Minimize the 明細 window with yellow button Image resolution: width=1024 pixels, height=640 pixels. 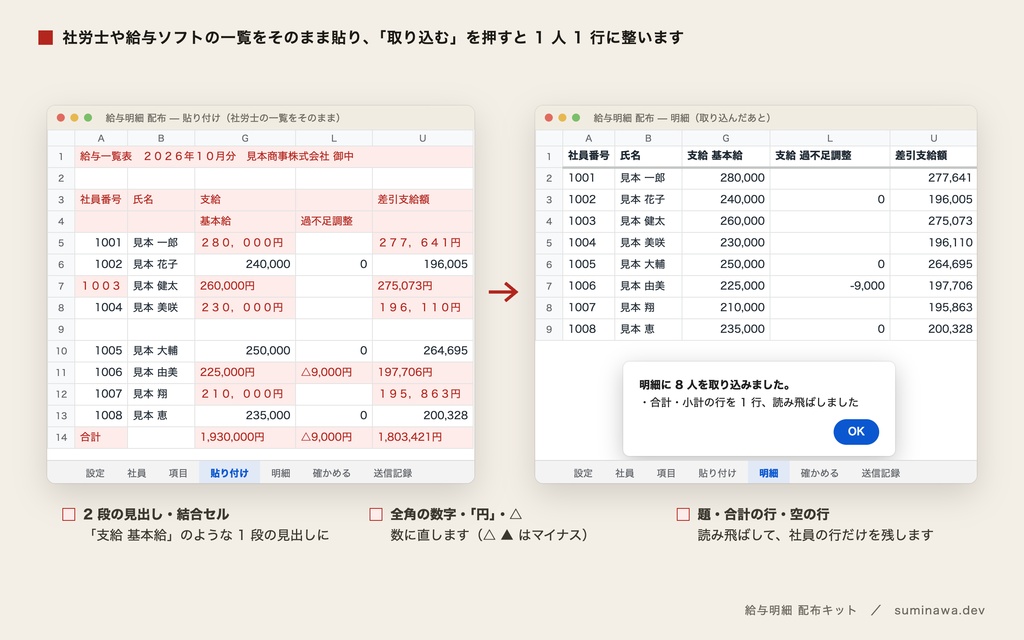[562, 118]
